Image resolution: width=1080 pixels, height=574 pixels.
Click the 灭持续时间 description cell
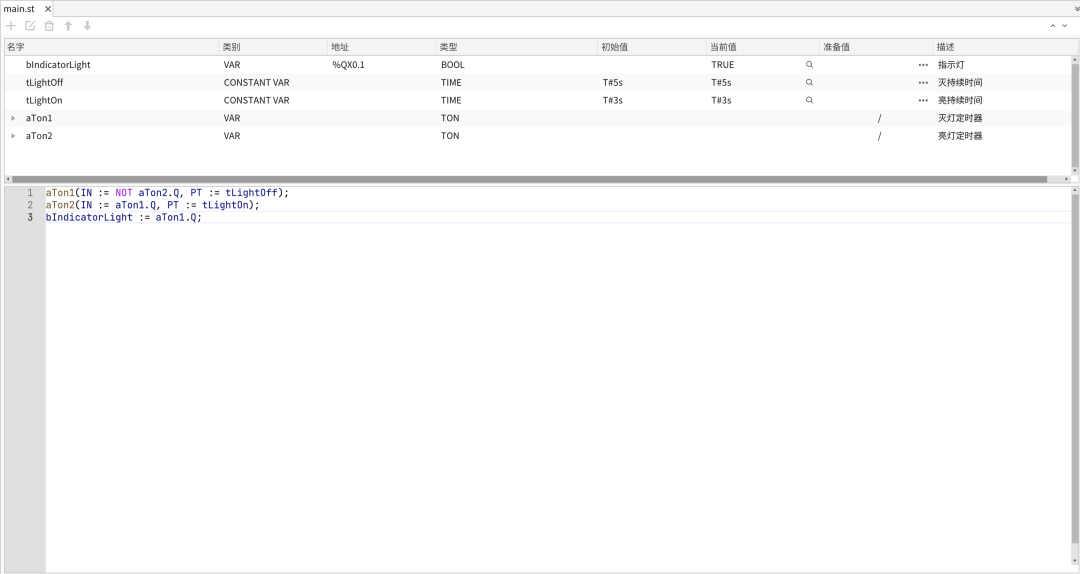pyautogui.click(x=959, y=83)
